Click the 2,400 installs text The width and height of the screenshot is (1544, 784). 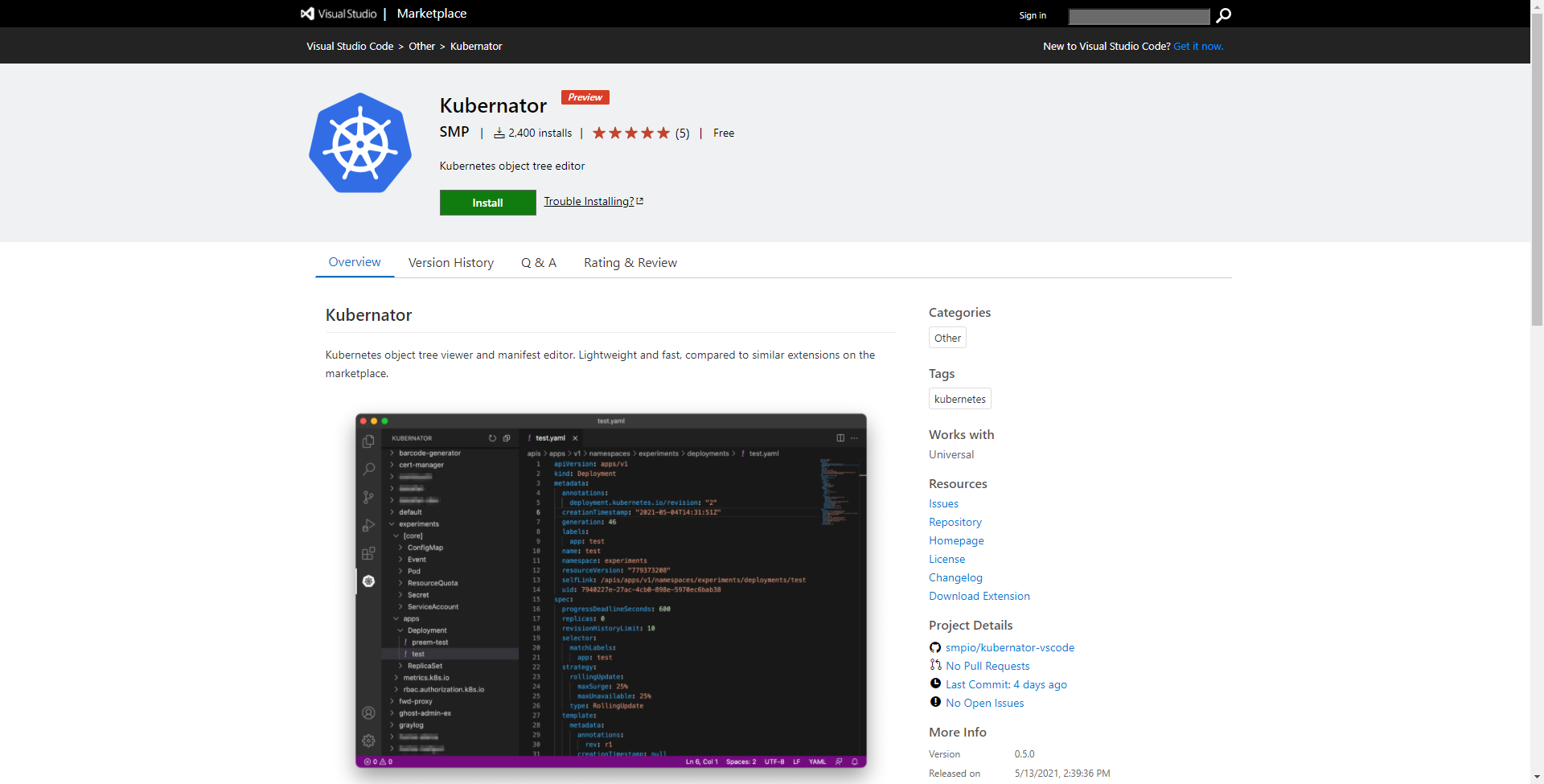pyautogui.click(x=540, y=133)
